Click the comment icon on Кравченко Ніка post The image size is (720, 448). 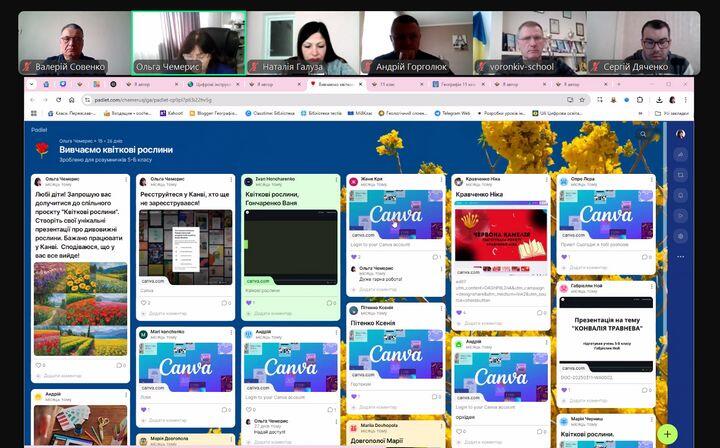pyautogui.click(x=539, y=313)
